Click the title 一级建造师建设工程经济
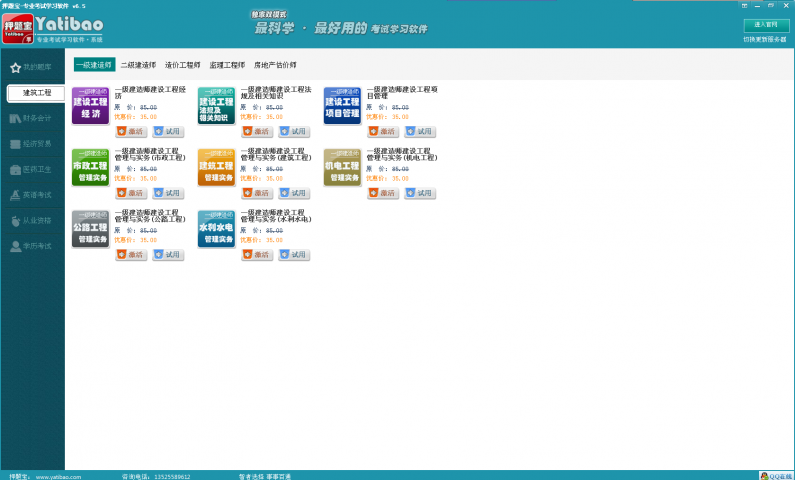The height and width of the screenshot is (480, 795). (x=151, y=92)
